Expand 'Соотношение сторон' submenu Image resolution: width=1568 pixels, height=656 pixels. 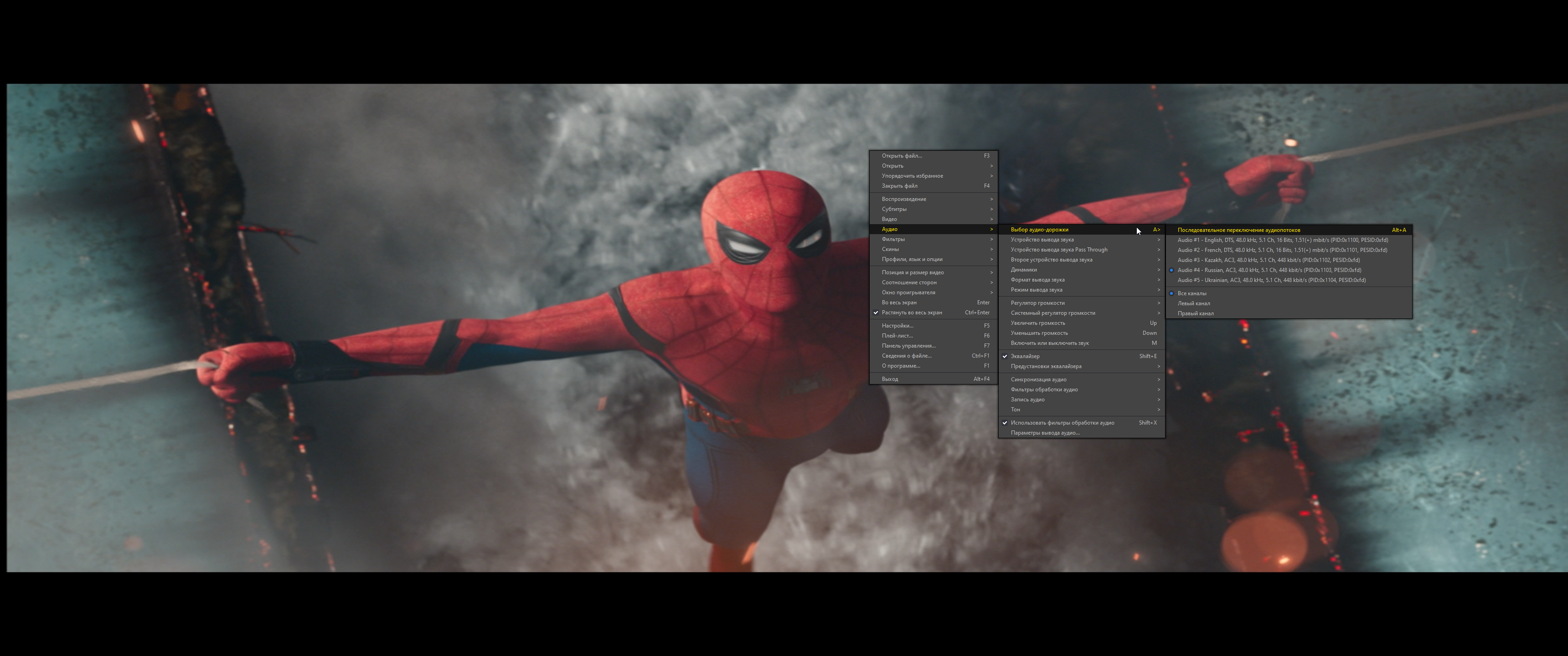coord(909,282)
